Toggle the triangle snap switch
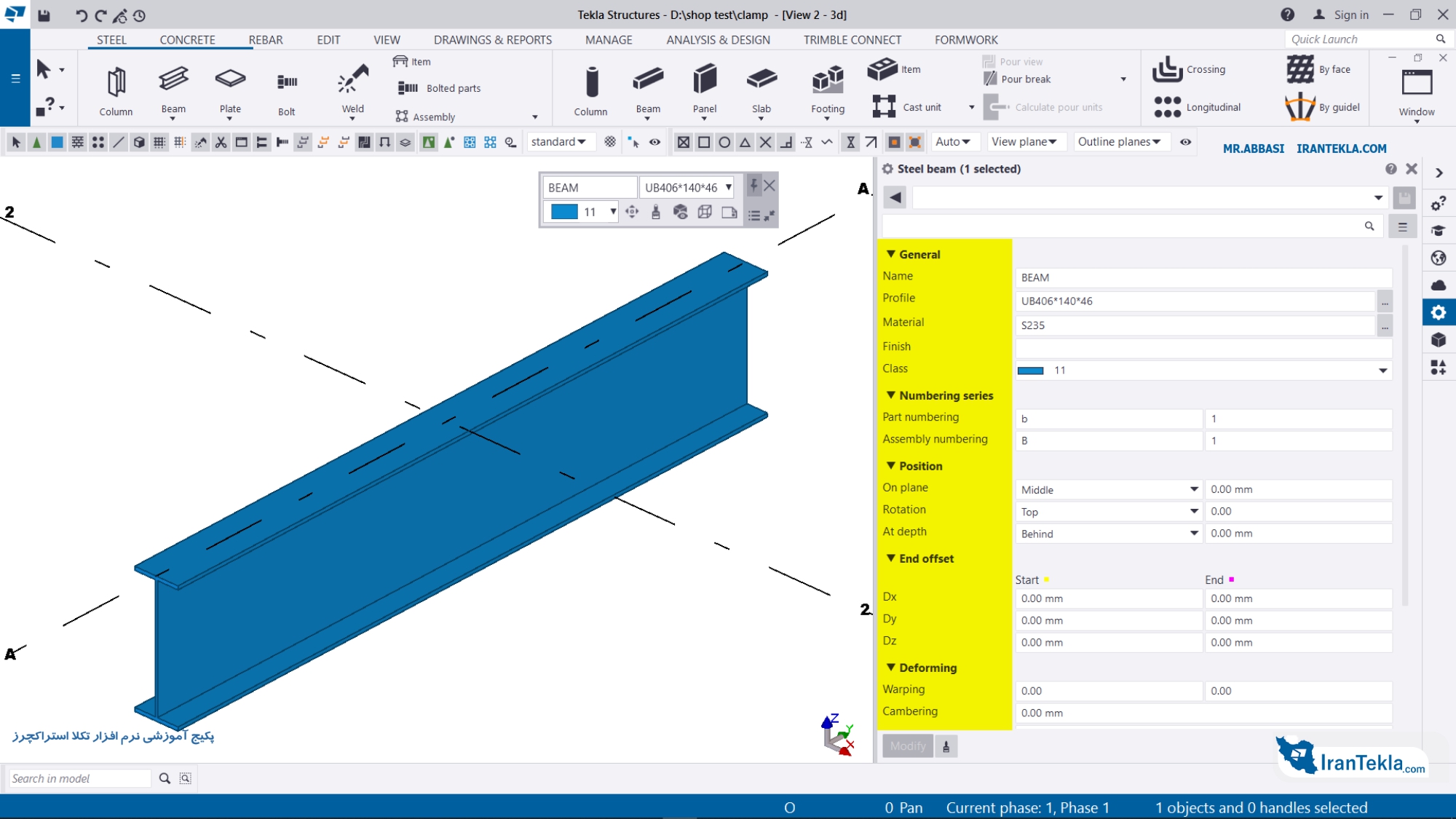1456x819 pixels. tap(745, 142)
